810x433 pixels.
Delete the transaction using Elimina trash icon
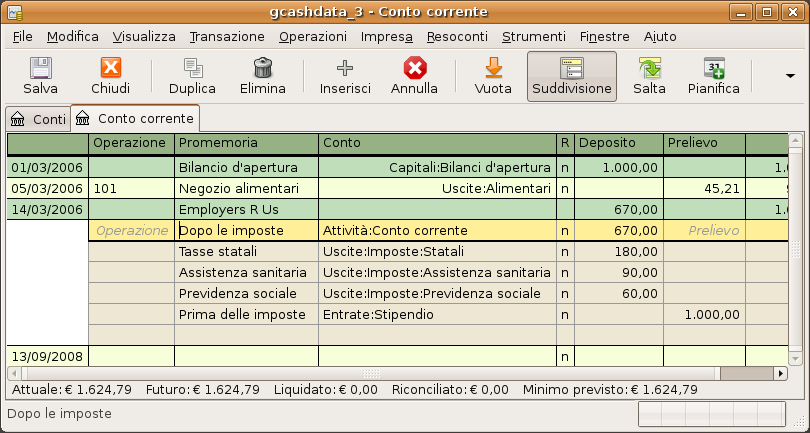point(262,68)
